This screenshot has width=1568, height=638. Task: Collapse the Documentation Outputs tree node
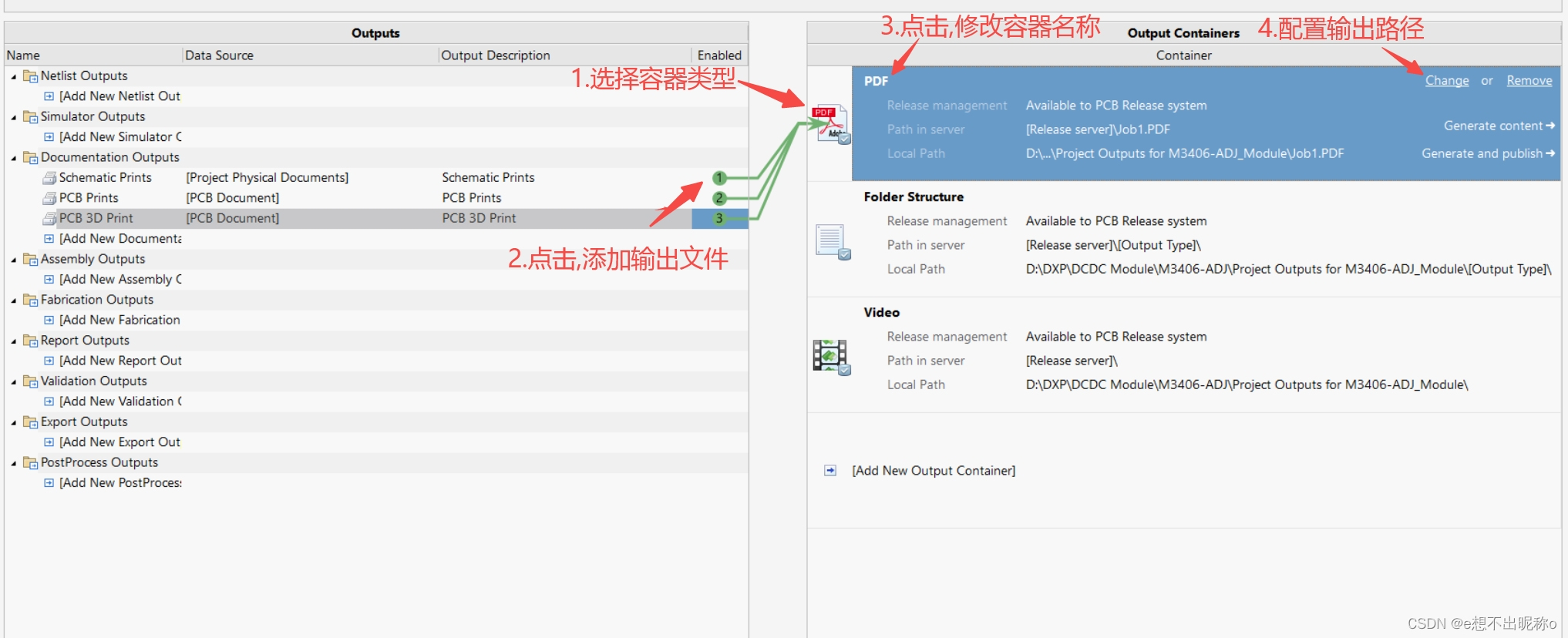(x=14, y=158)
